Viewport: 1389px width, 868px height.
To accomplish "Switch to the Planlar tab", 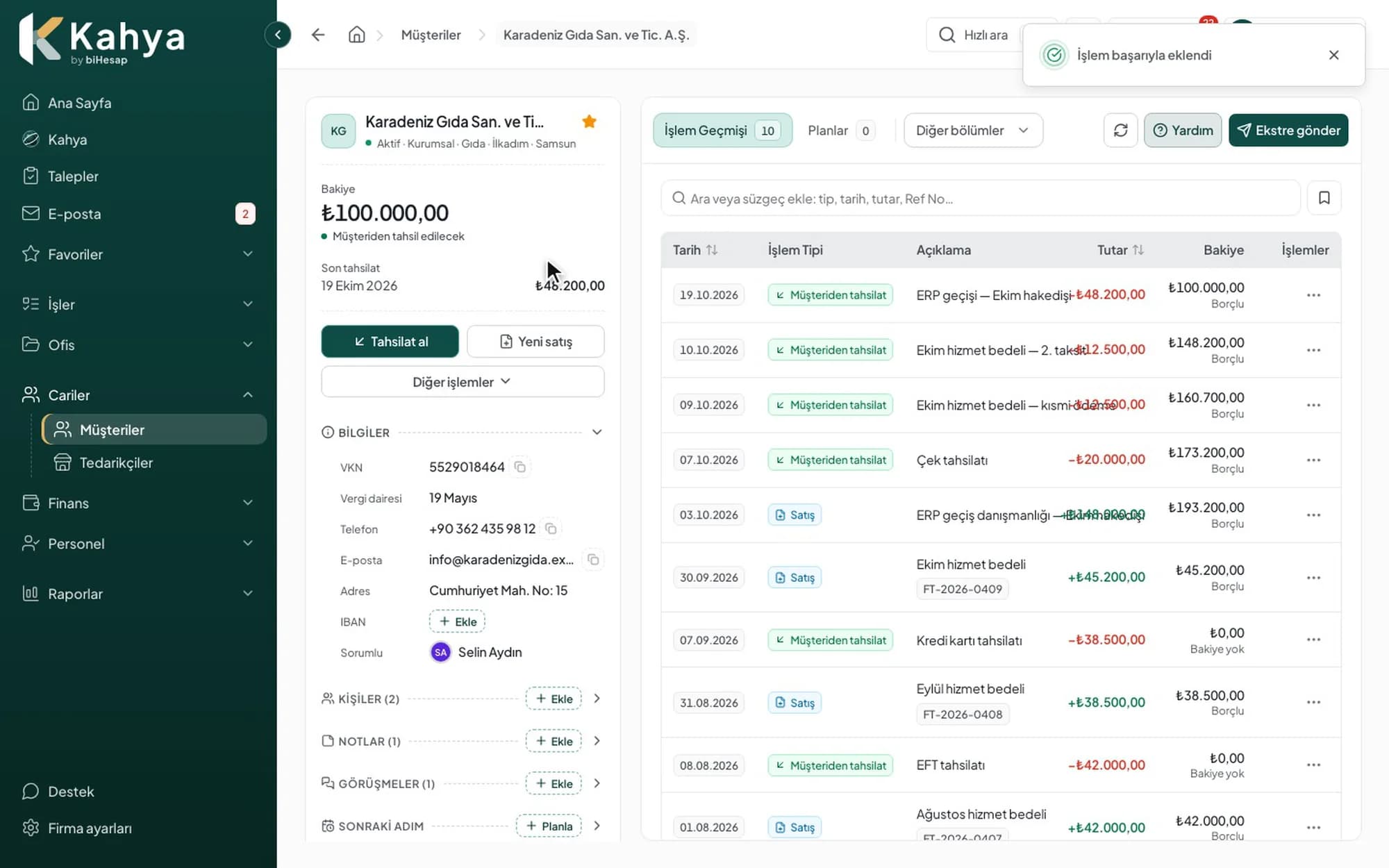I will tap(840, 131).
